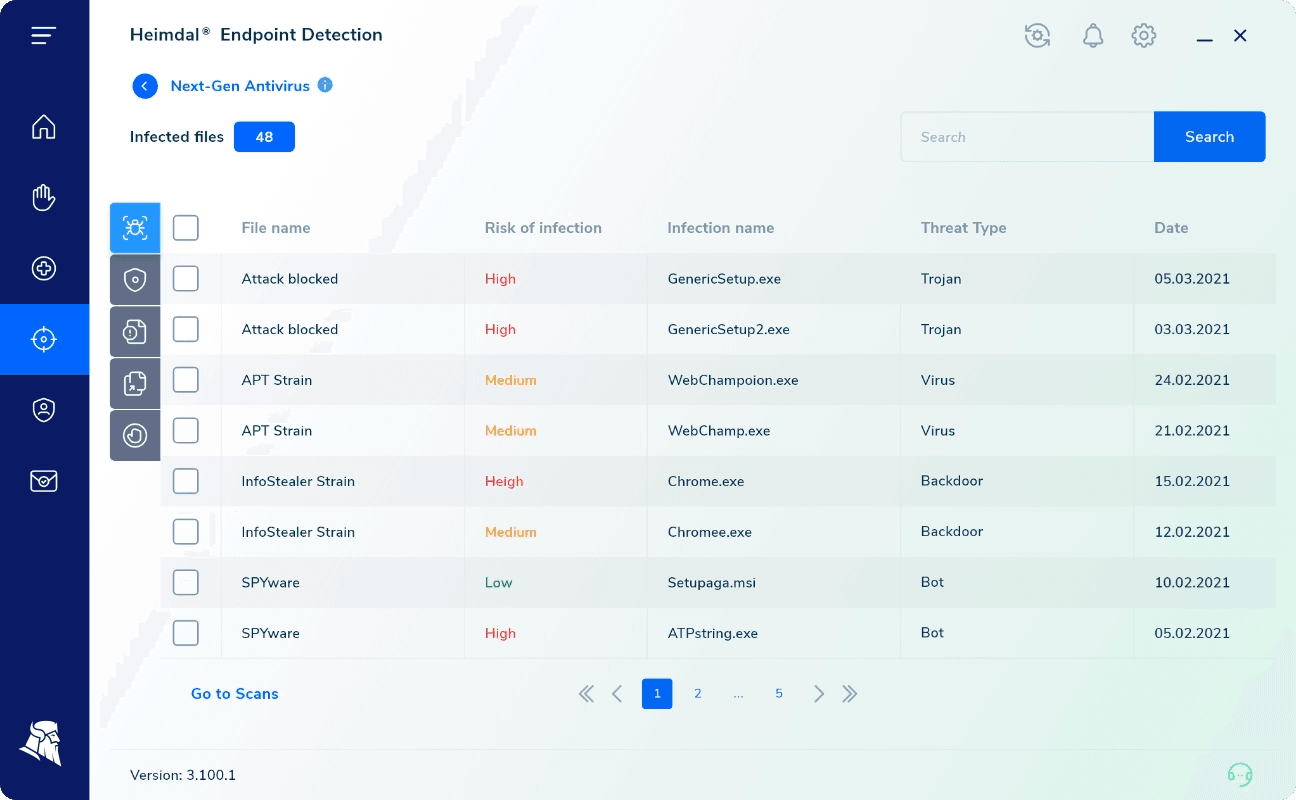Select checkbox for Setupaga.msi row
1296x800 pixels.
pyautogui.click(x=186, y=582)
